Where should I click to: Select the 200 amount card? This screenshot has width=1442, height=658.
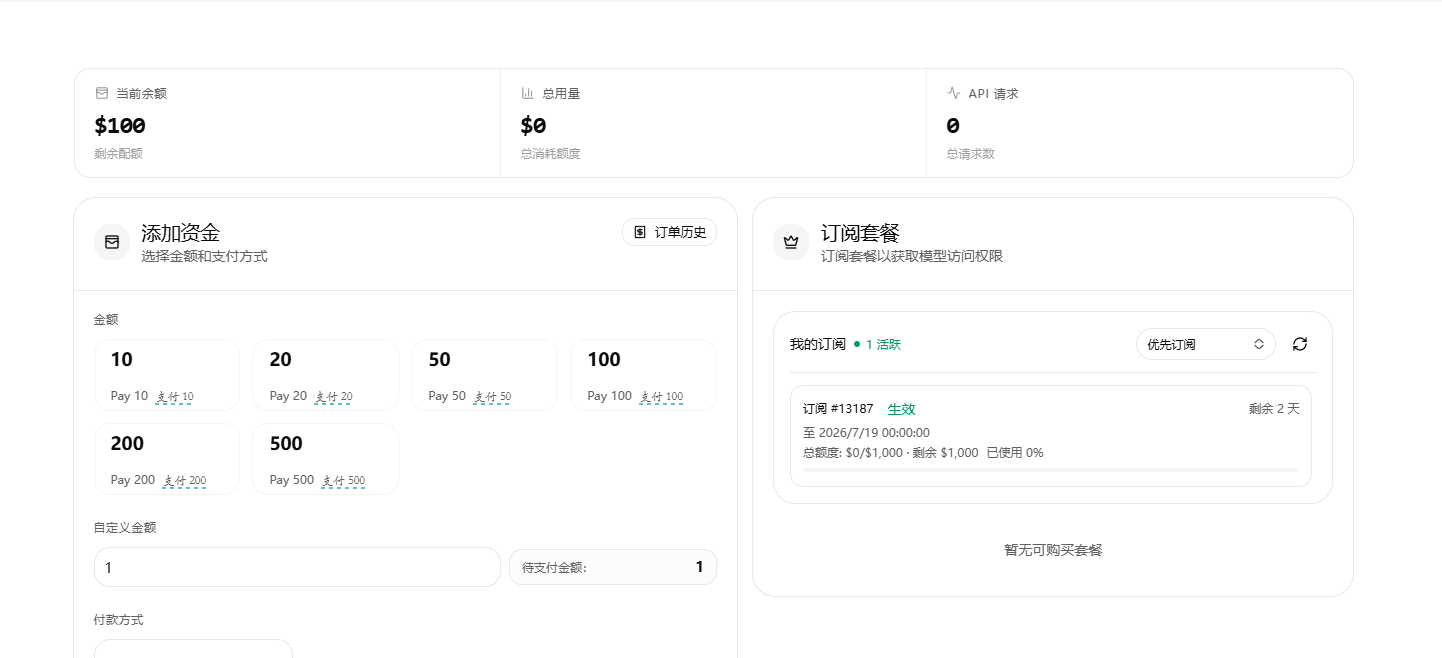pyautogui.click(x=167, y=459)
